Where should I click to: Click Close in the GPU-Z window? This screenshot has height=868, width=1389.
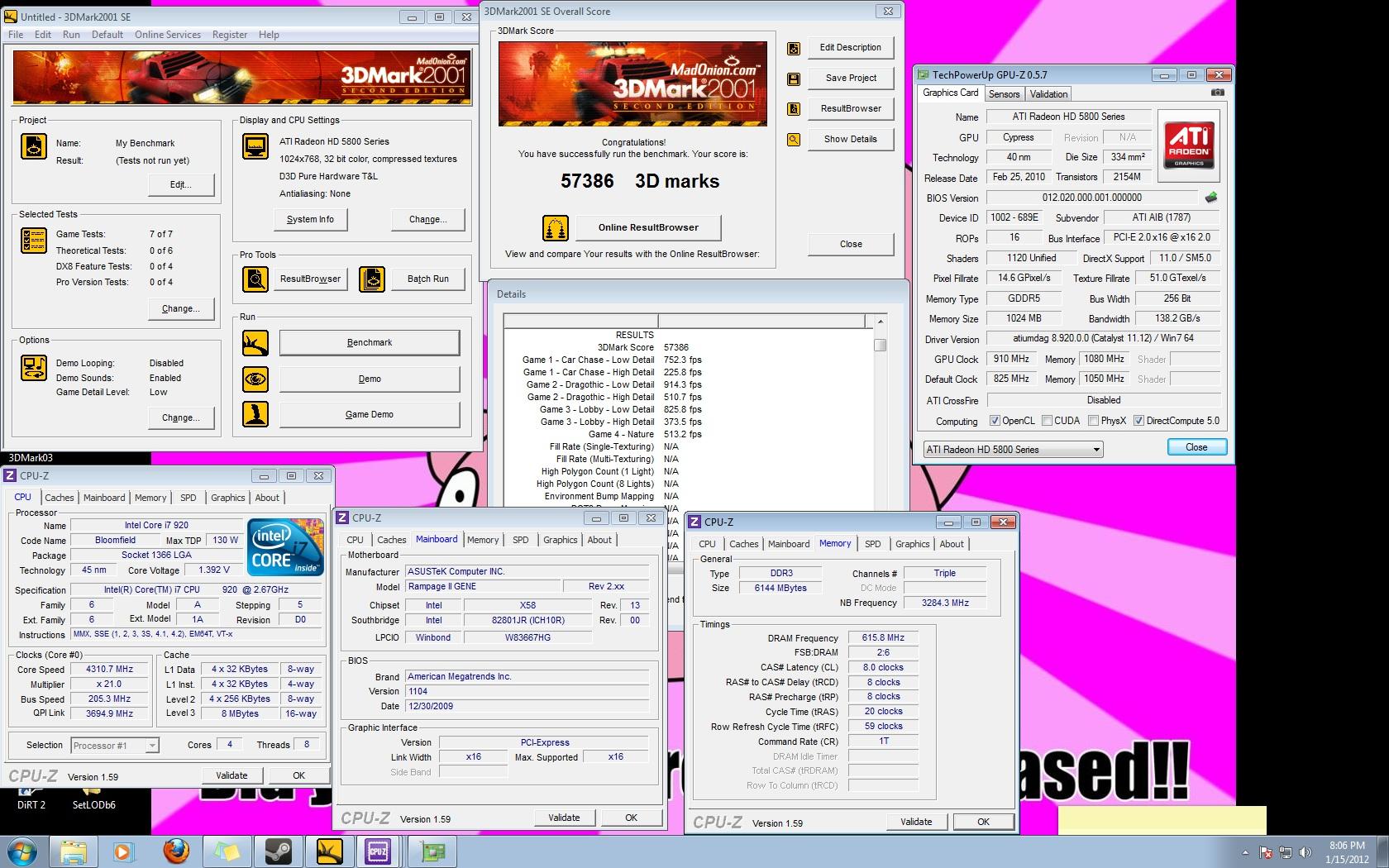coord(1196,447)
